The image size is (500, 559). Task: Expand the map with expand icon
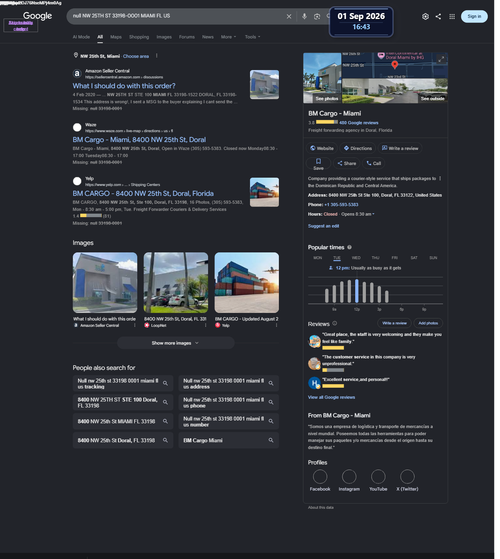coord(441,60)
